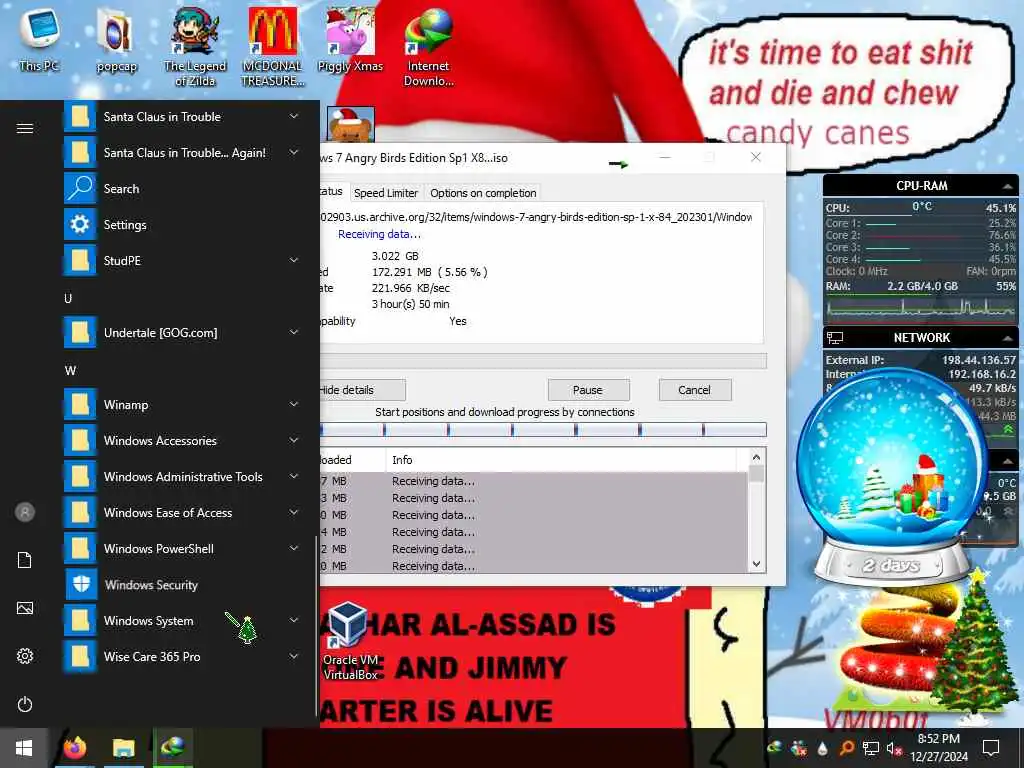This screenshot has height=768, width=1024.
Task: Click the magnifier search tray icon
Action: tap(846, 748)
